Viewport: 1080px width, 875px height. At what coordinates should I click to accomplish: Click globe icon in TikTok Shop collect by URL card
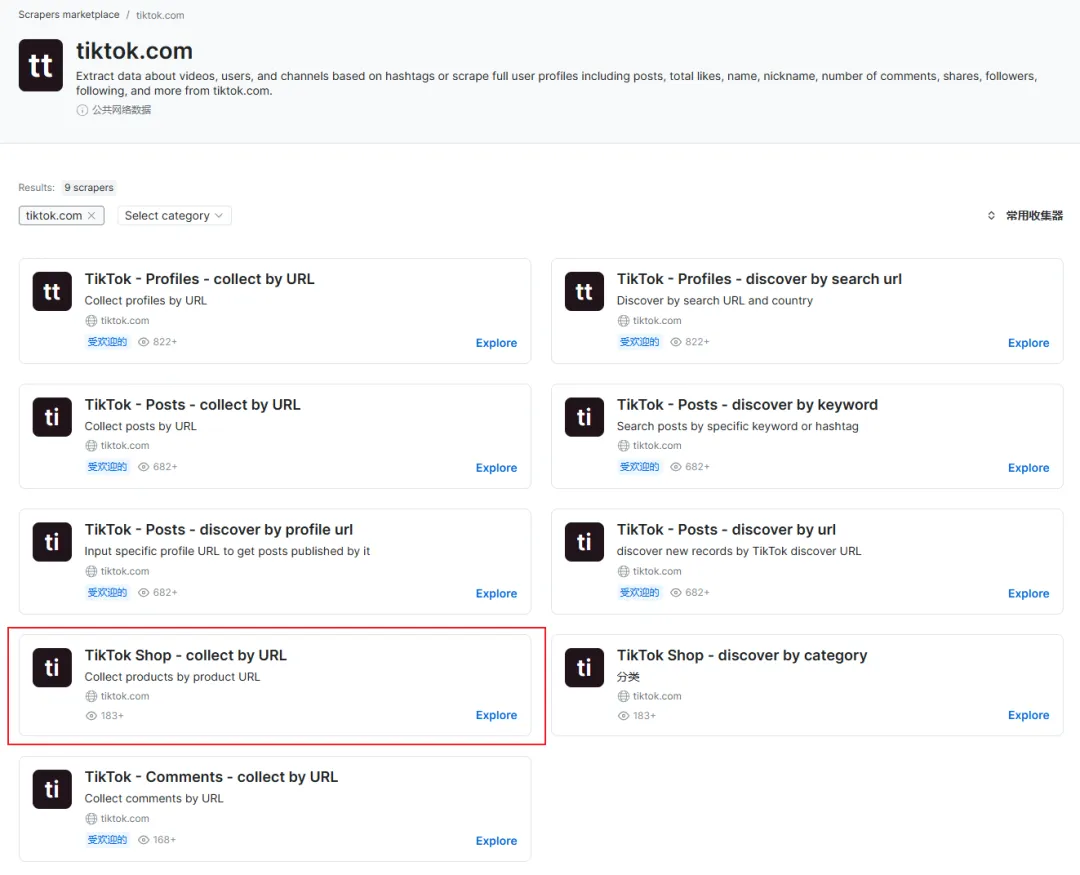(x=91, y=697)
